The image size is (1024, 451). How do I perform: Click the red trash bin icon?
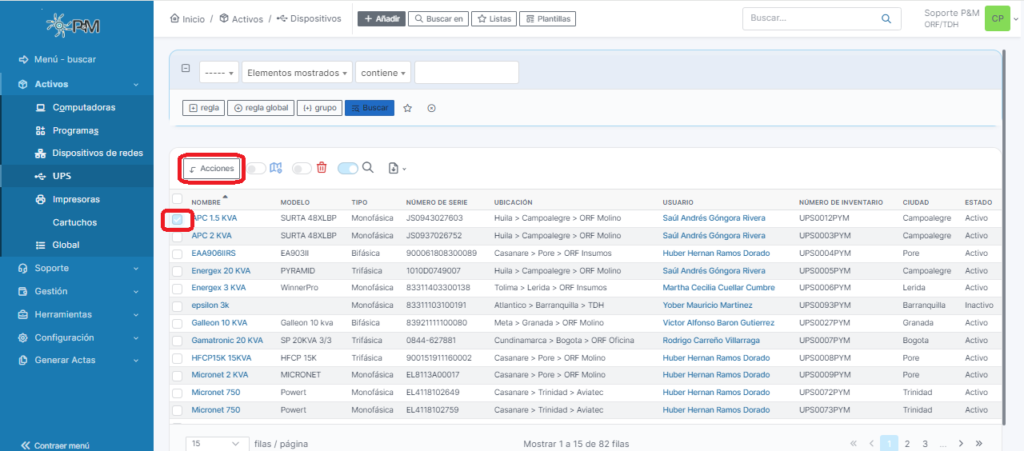[321, 168]
